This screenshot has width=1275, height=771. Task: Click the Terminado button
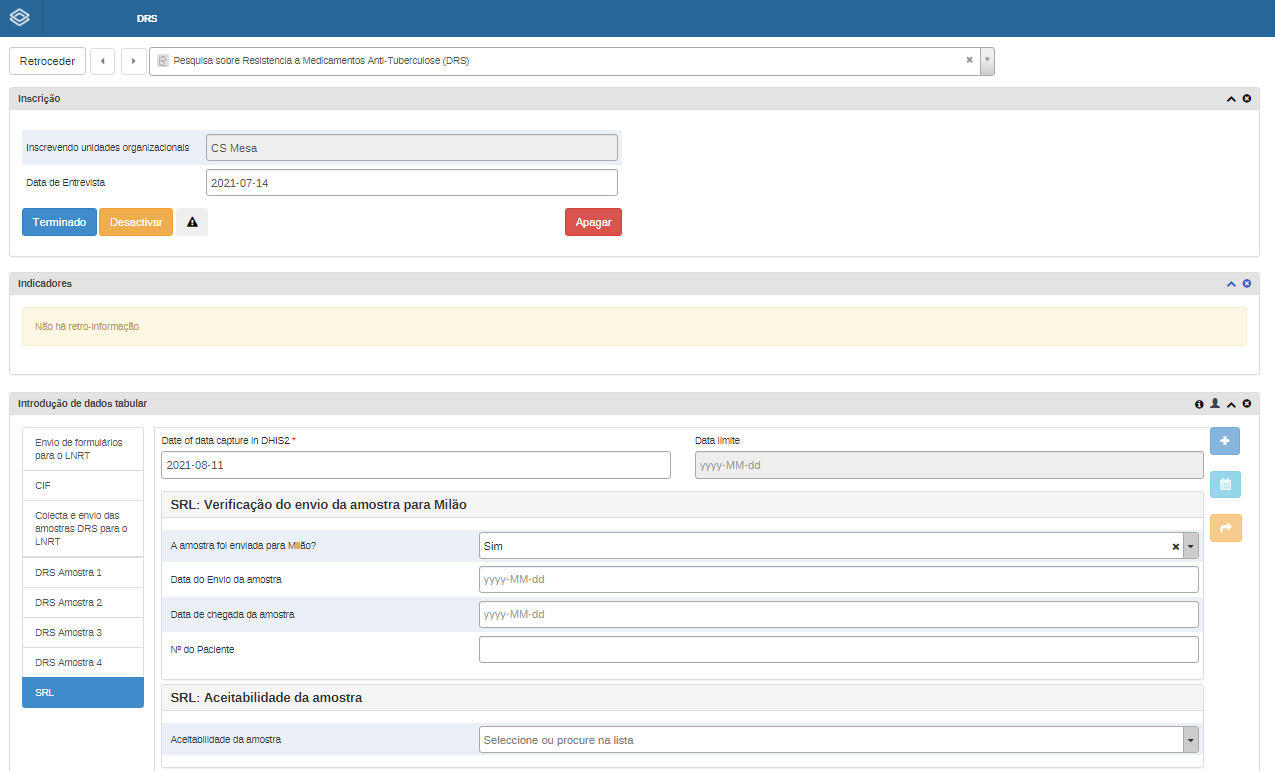click(59, 222)
